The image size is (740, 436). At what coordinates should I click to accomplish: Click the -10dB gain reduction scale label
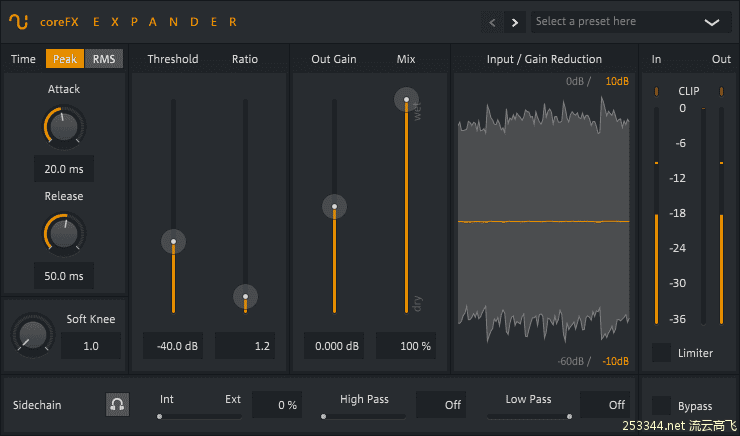pos(615,361)
